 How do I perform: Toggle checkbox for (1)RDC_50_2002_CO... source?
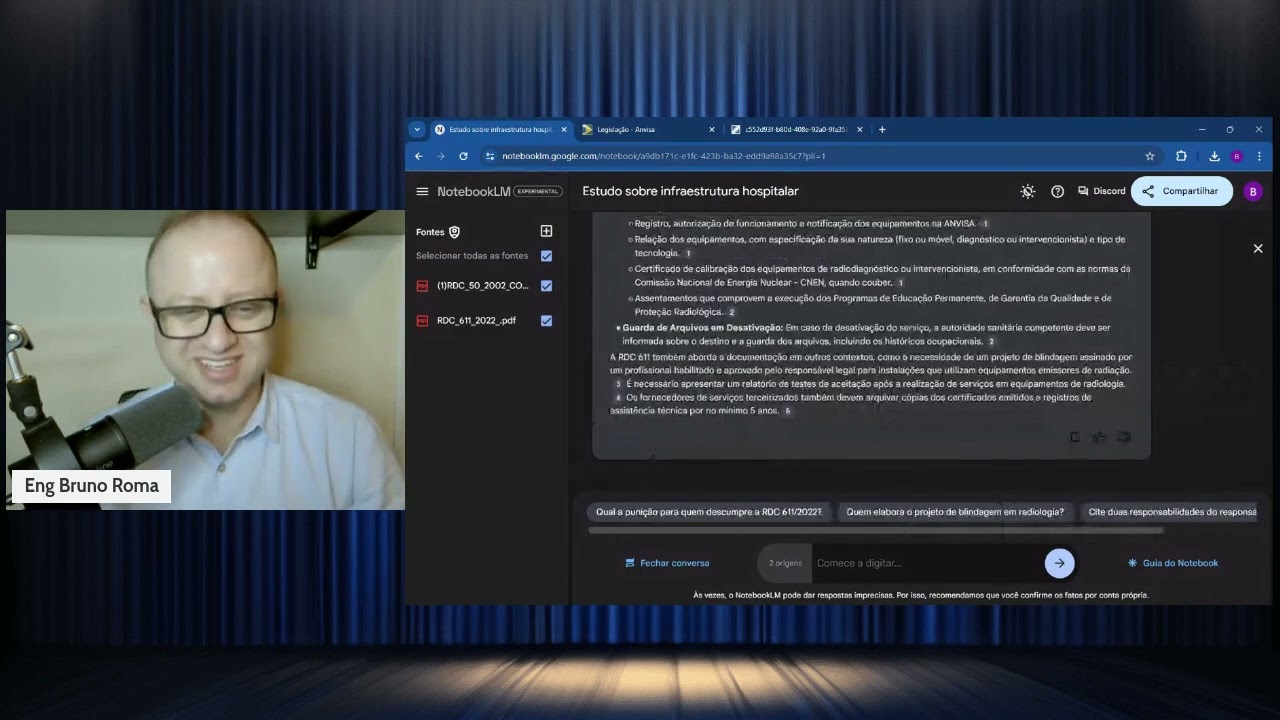pyautogui.click(x=546, y=286)
